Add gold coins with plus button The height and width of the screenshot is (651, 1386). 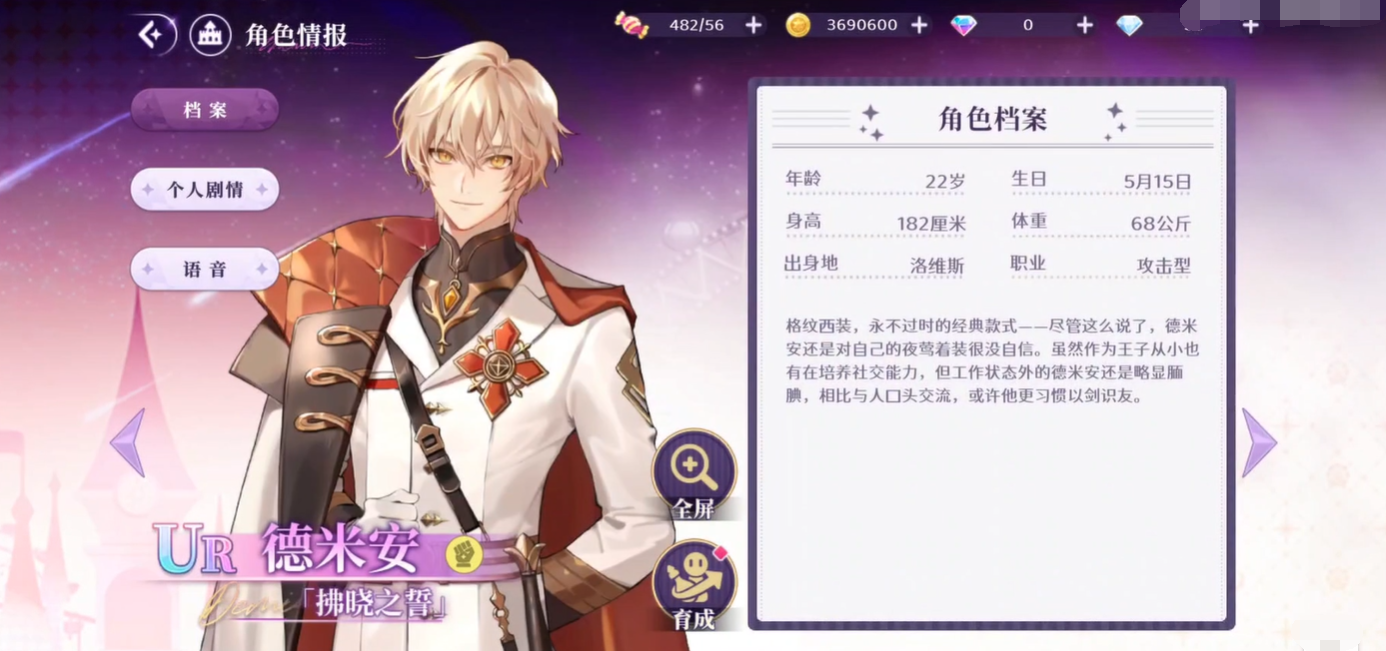click(920, 25)
